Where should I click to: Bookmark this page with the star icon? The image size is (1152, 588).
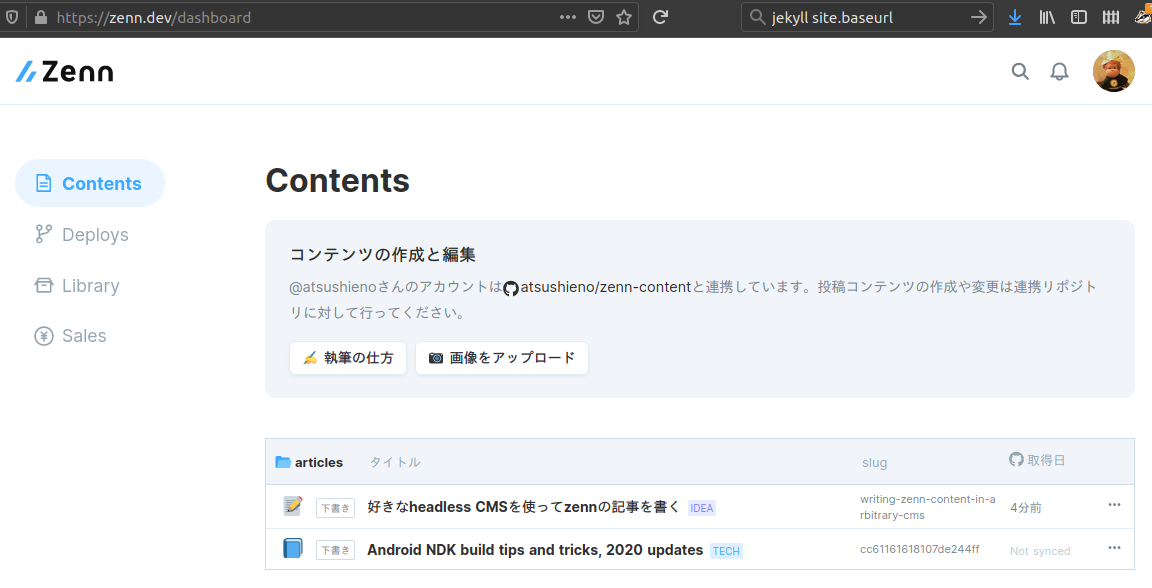pyautogui.click(x=623, y=17)
